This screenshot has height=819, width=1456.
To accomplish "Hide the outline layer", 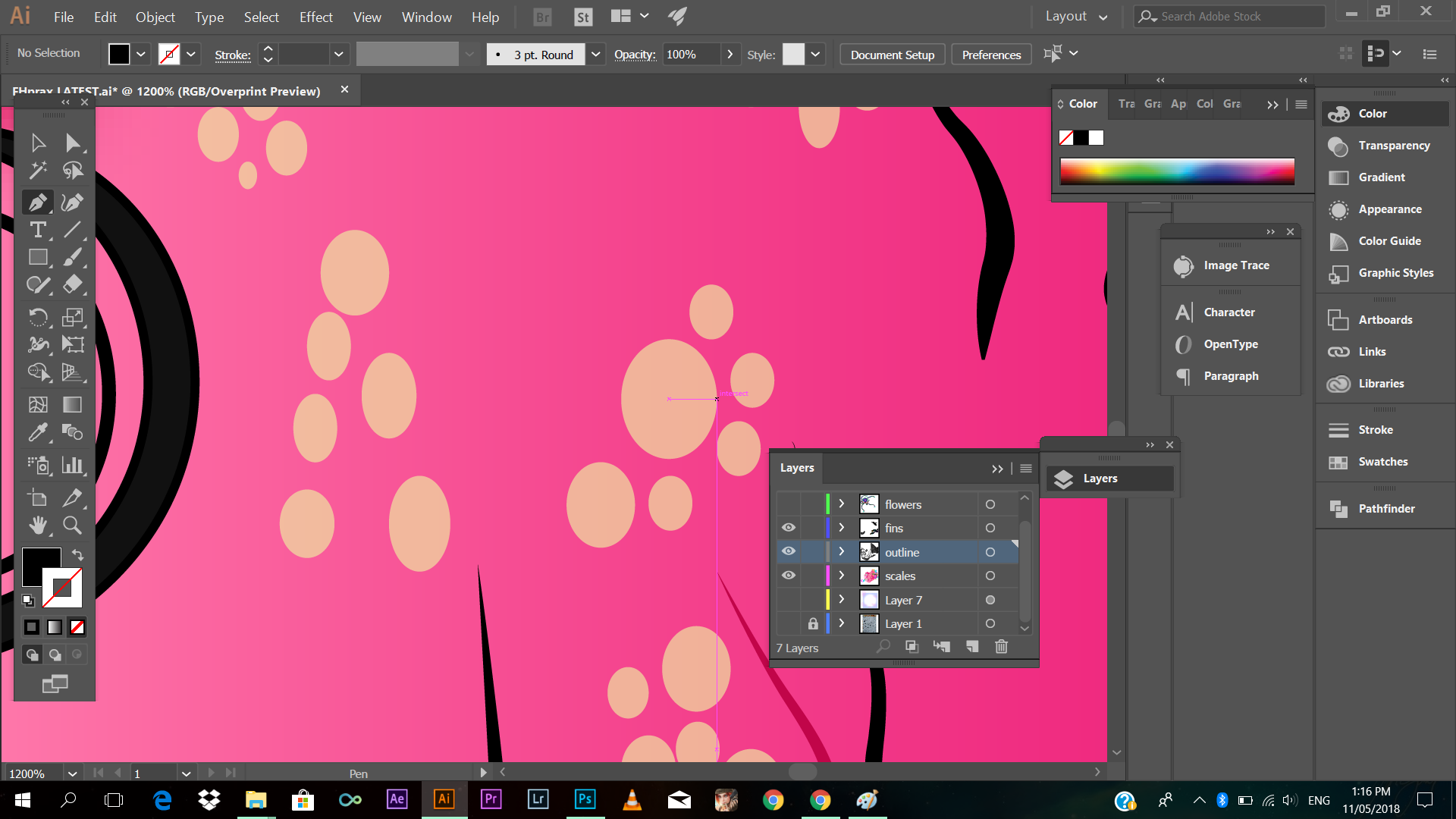I will pyautogui.click(x=789, y=551).
